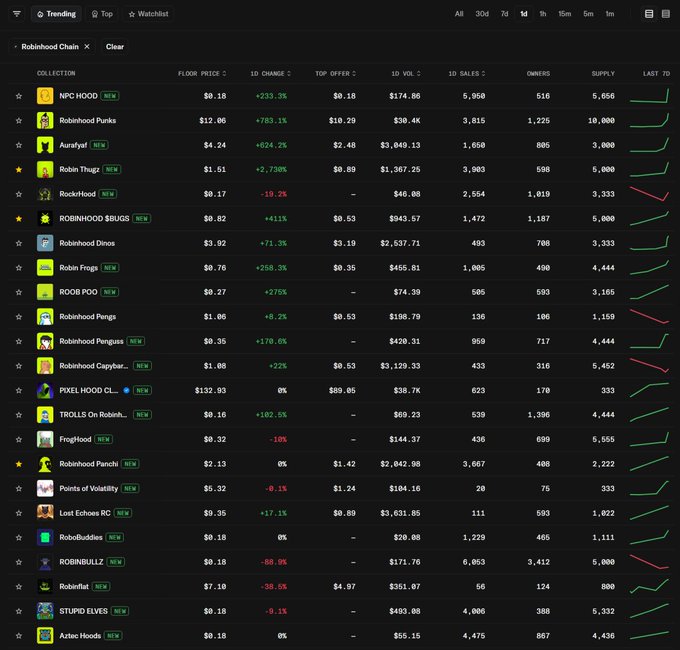This screenshot has width=680, height=650.
Task: Star the Robinhood Punks collection
Action: [x=19, y=121]
